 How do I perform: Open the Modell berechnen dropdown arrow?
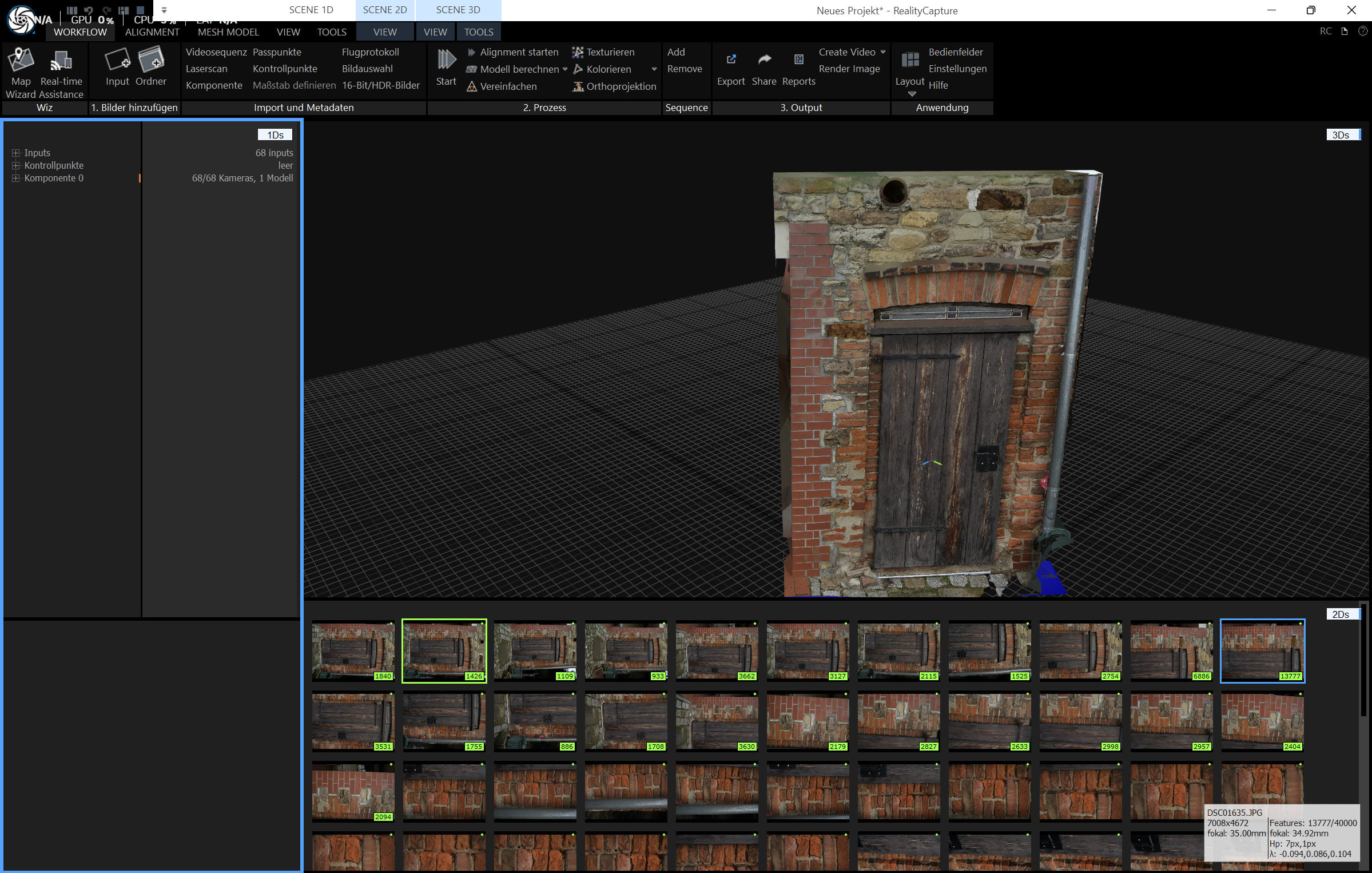click(565, 69)
